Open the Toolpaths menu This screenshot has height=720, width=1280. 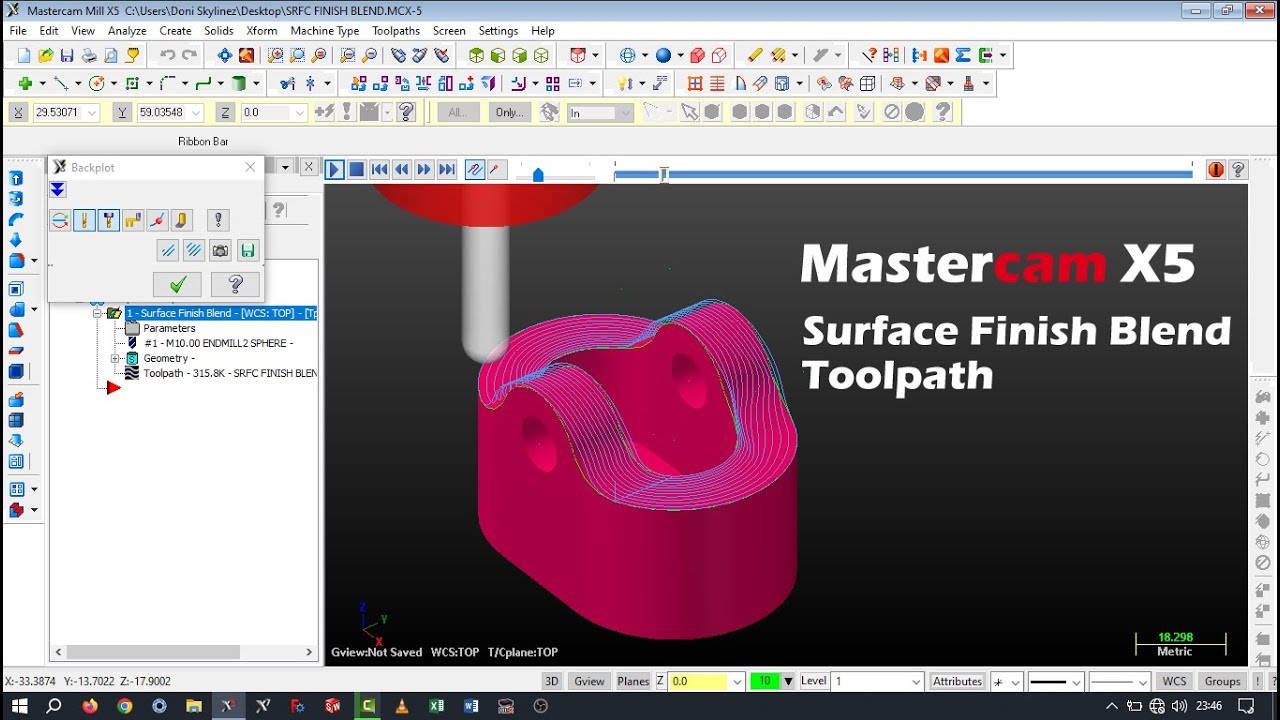(396, 31)
